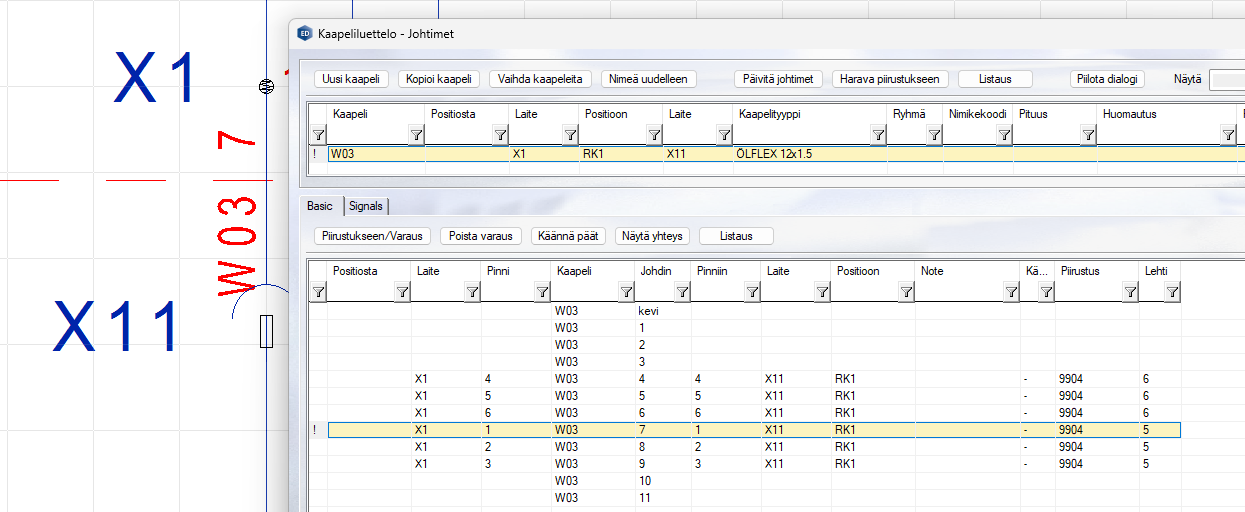Open filter dropdown for Lehti column
Screen dimensions: 1245x512
1171,292
